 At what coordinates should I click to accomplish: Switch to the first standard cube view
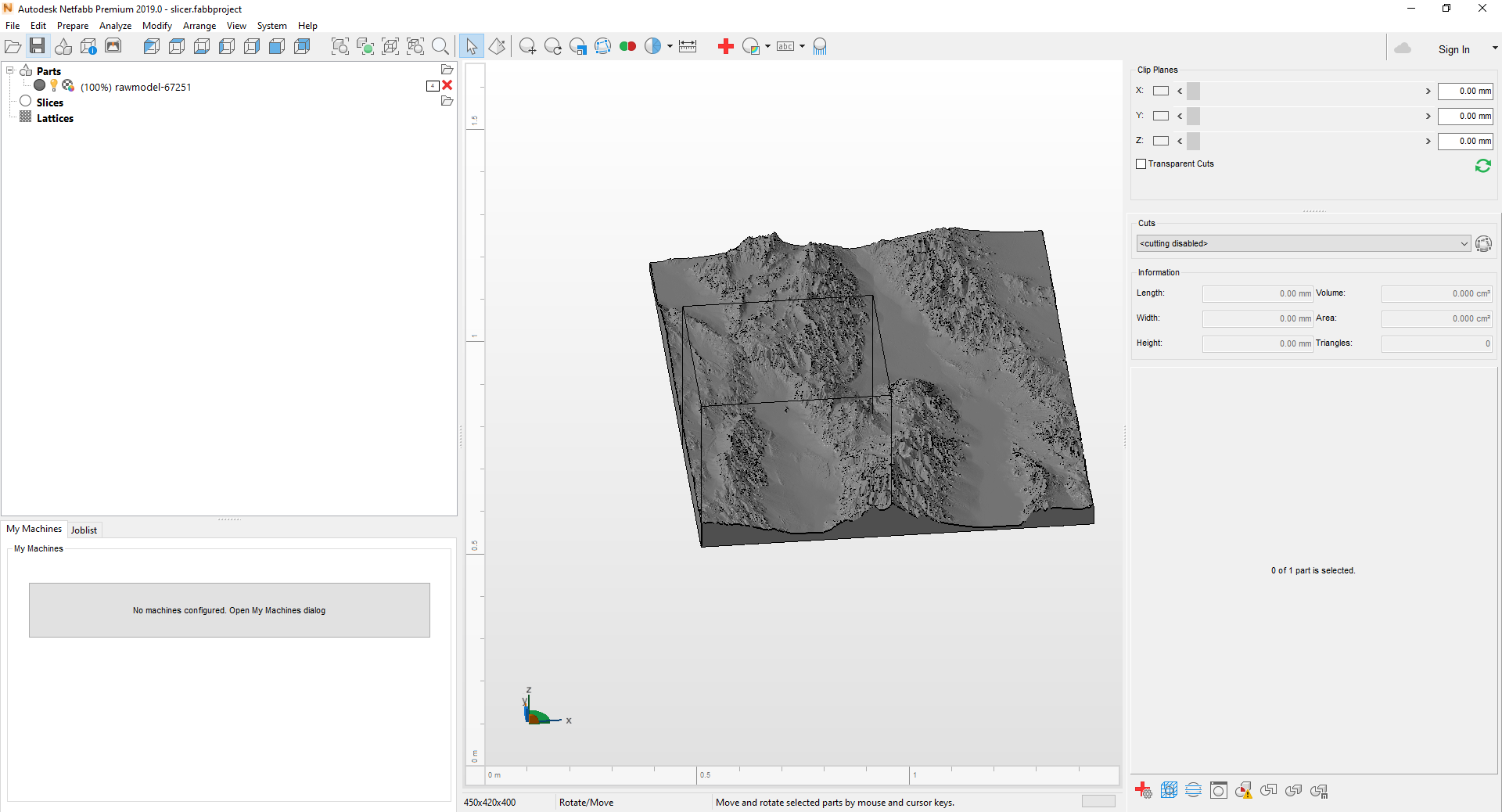(152, 47)
